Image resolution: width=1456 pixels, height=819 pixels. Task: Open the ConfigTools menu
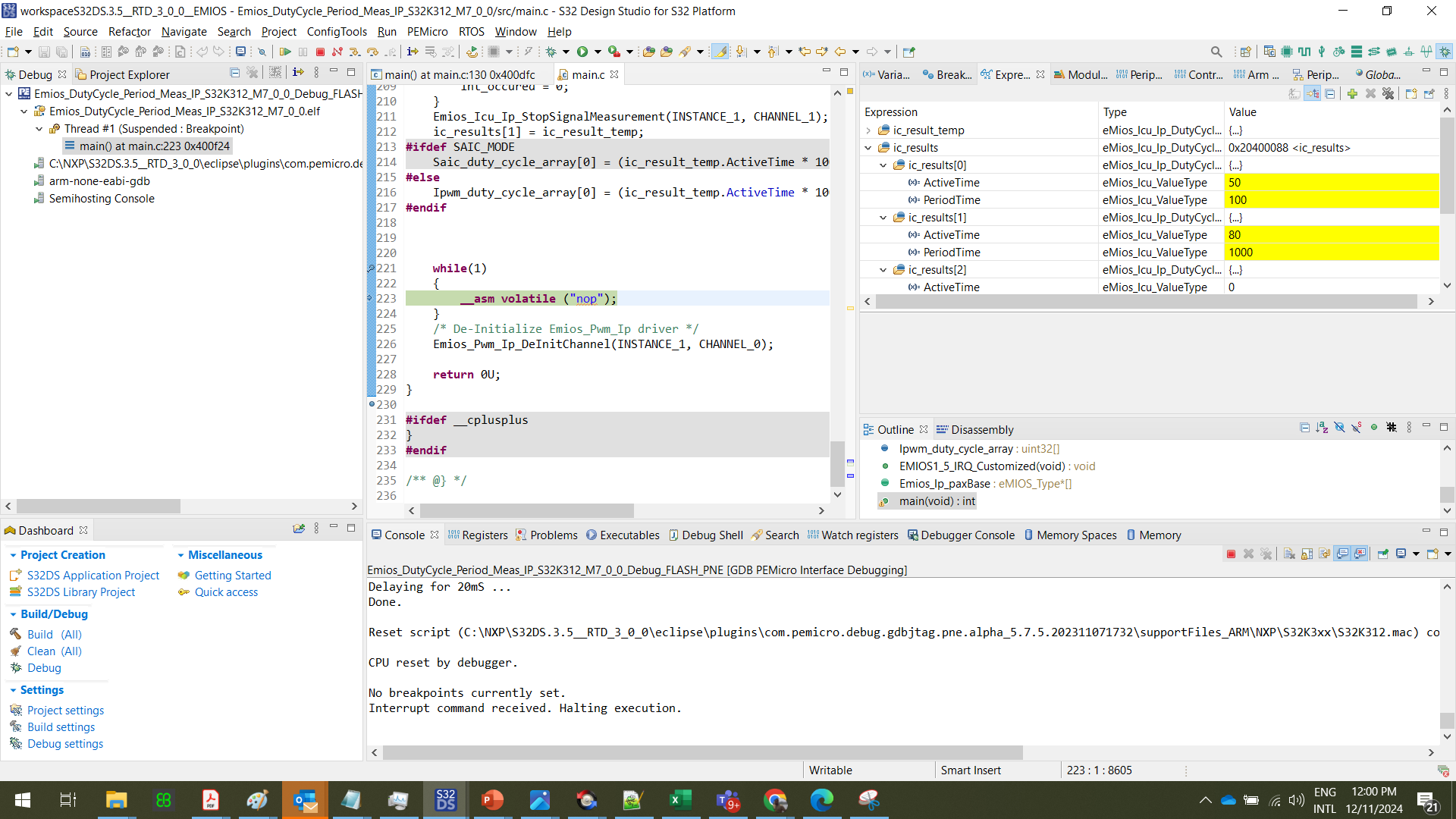pyautogui.click(x=337, y=32)
